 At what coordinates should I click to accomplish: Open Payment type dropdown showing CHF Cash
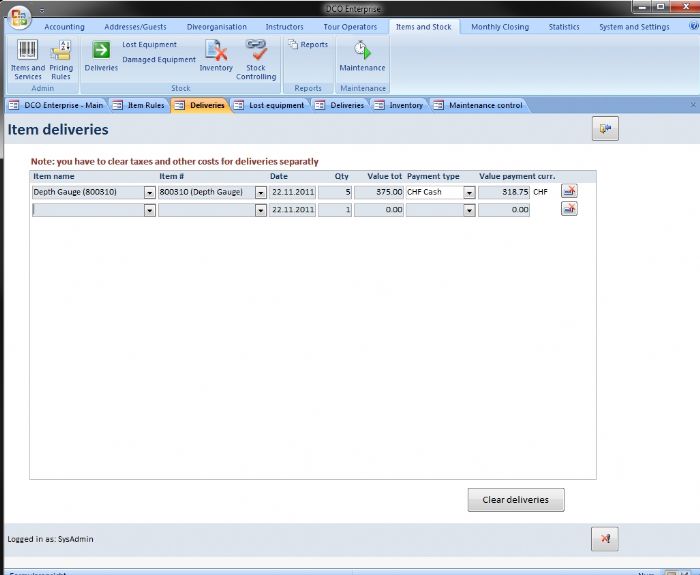click(x=469, y=192)
